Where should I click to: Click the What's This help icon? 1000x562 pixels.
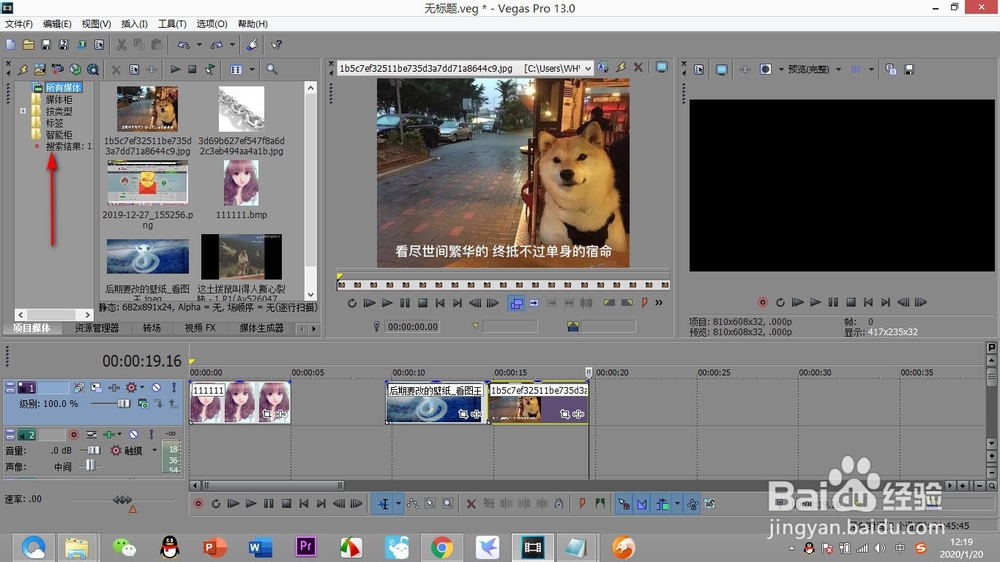point(276,45)
